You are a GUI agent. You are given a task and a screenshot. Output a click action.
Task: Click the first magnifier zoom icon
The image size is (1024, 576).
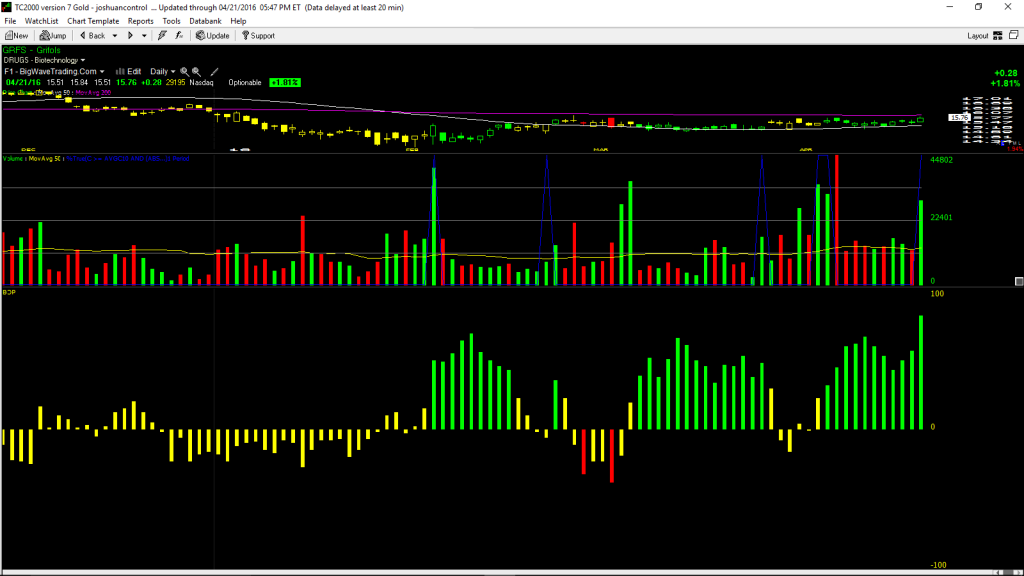pyautogui.click(x=184, y=72)
